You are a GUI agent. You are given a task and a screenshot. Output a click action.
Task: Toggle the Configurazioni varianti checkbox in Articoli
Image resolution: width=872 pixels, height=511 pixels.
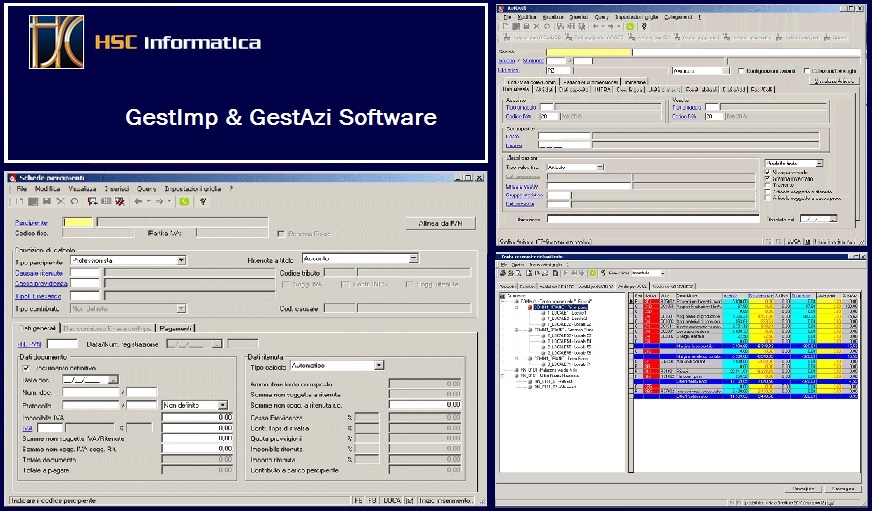point(741,71)
